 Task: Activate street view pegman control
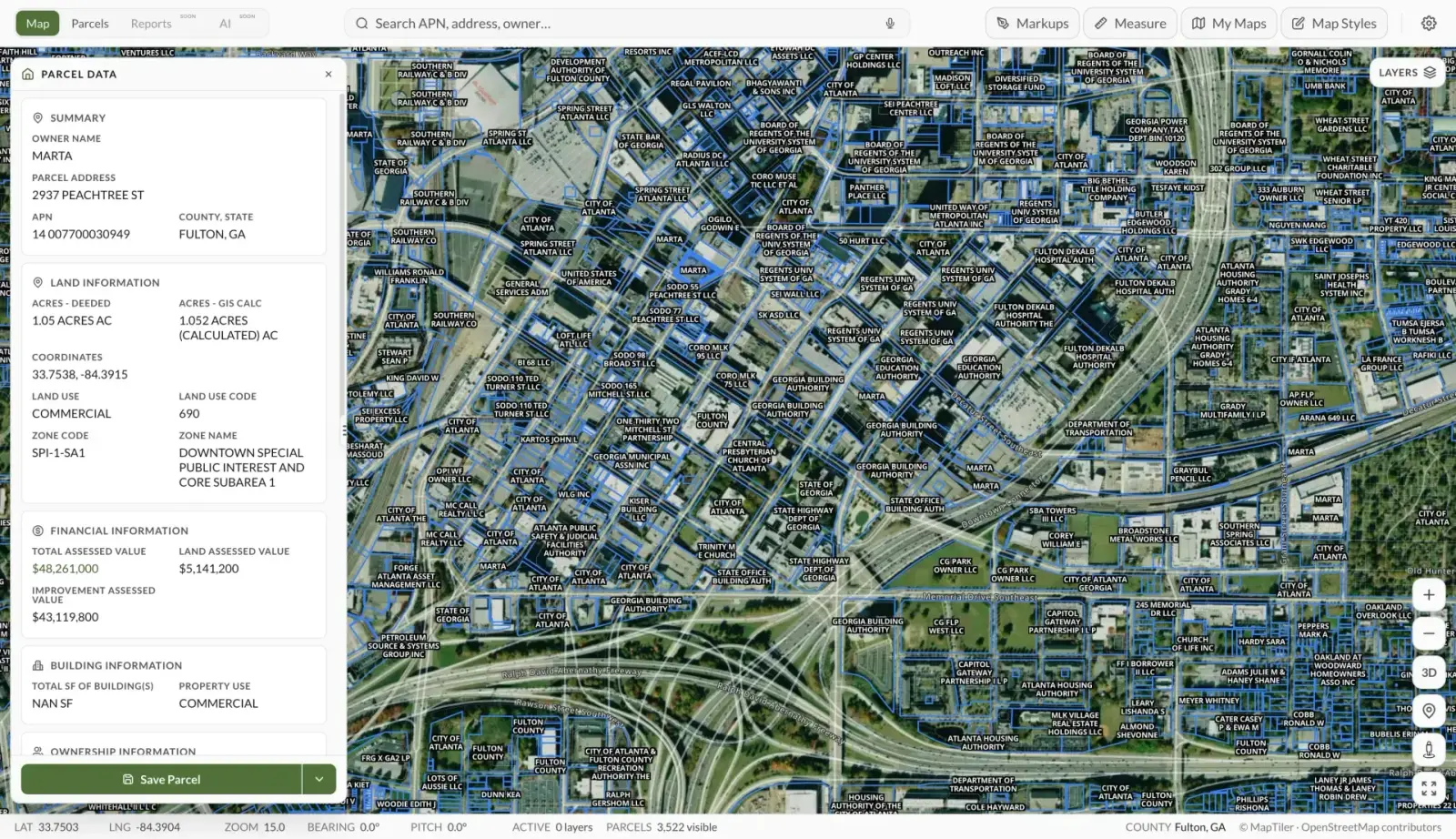tap(1429, 750)
